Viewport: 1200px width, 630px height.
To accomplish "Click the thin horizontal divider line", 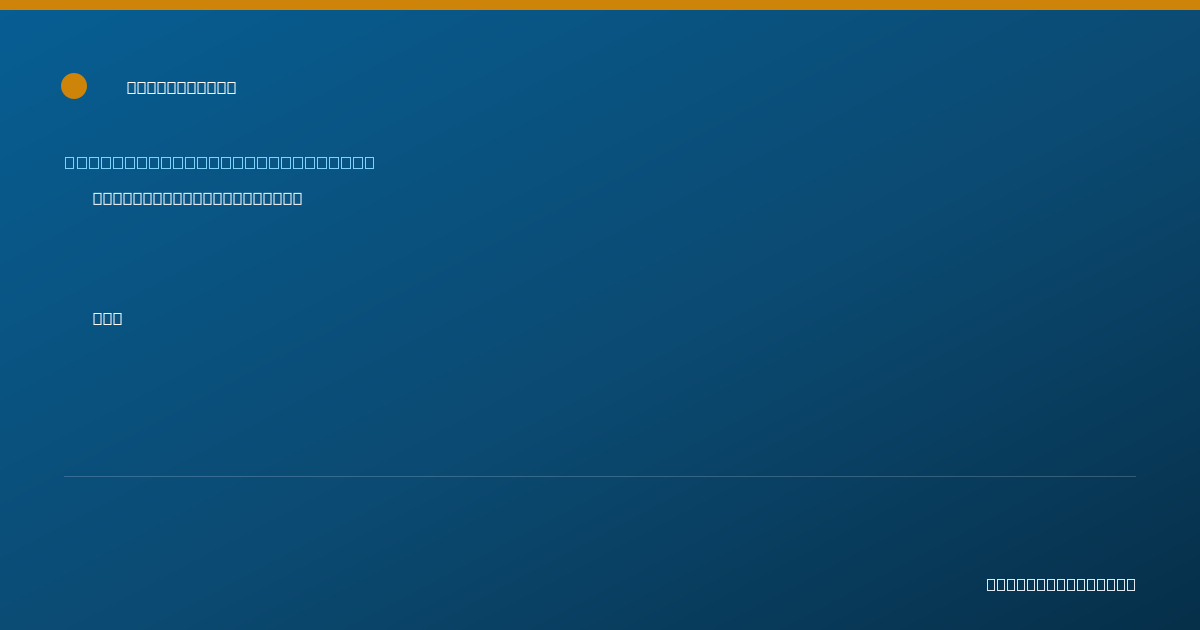I will (600, 477).
